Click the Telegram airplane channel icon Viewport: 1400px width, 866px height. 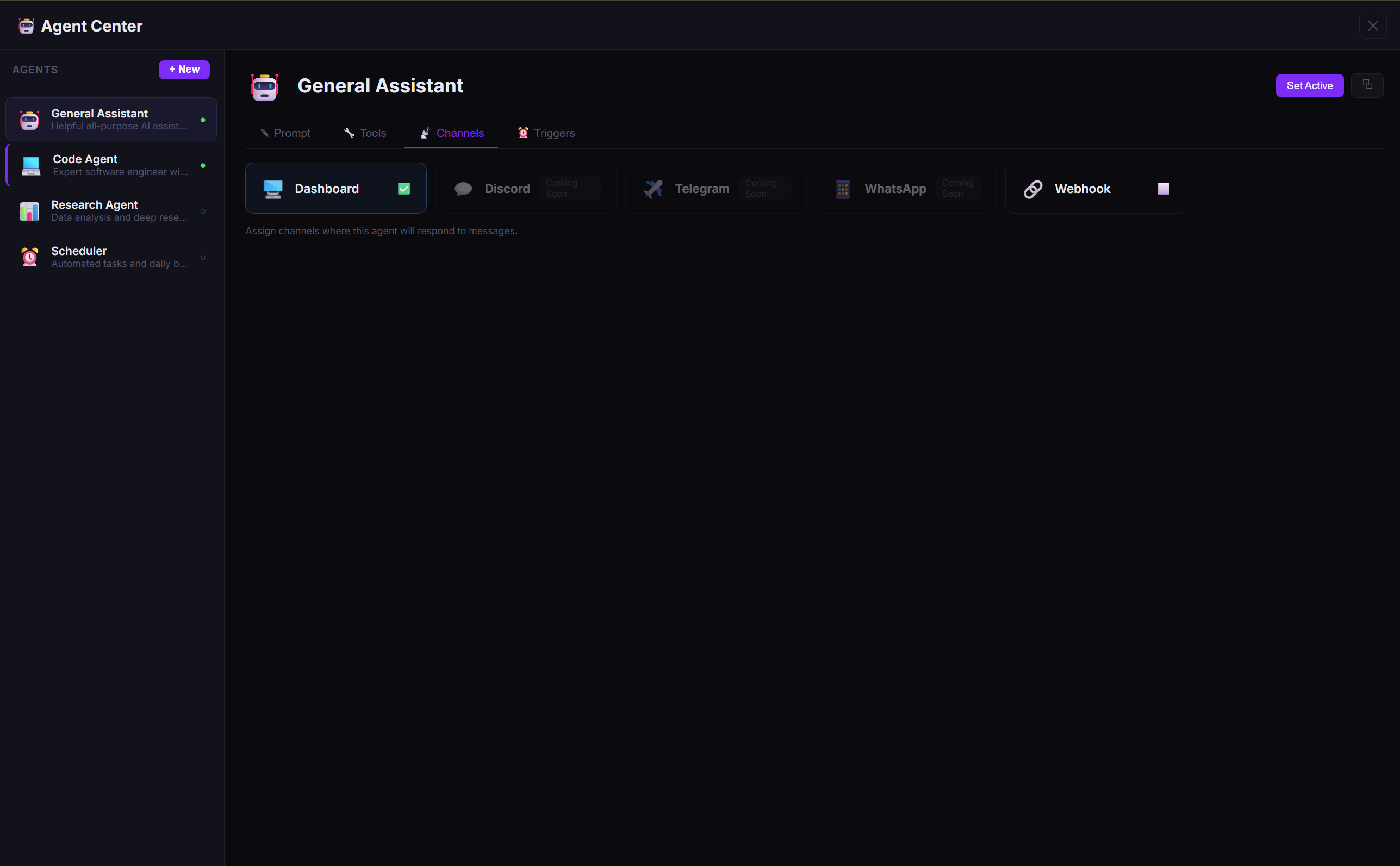point(653,188)
